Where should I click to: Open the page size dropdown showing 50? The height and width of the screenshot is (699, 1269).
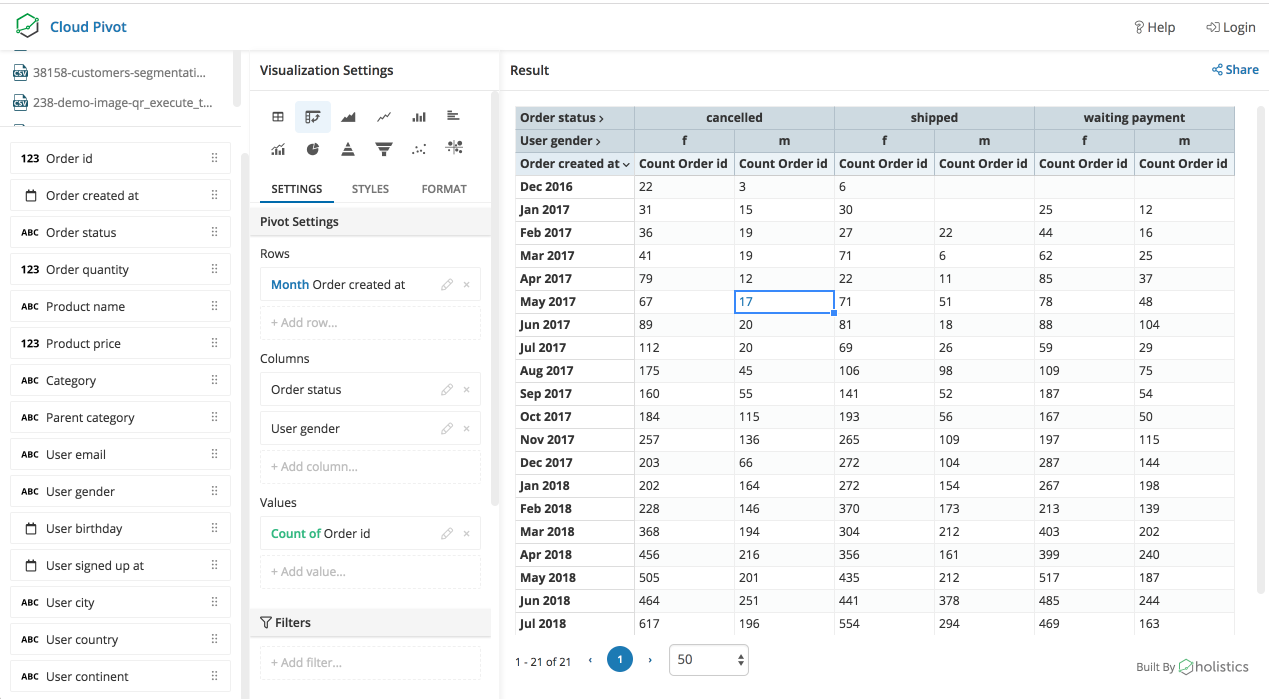click(708, 660)
